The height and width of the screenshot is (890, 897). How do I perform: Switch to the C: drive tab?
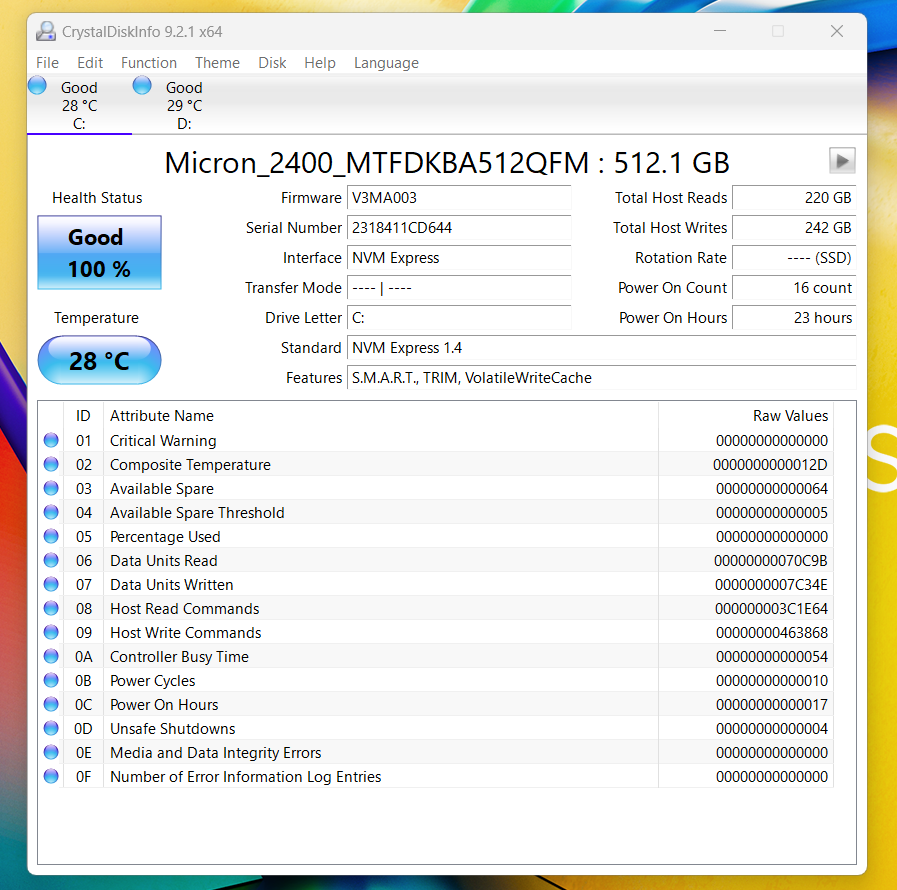click(79, 105)
